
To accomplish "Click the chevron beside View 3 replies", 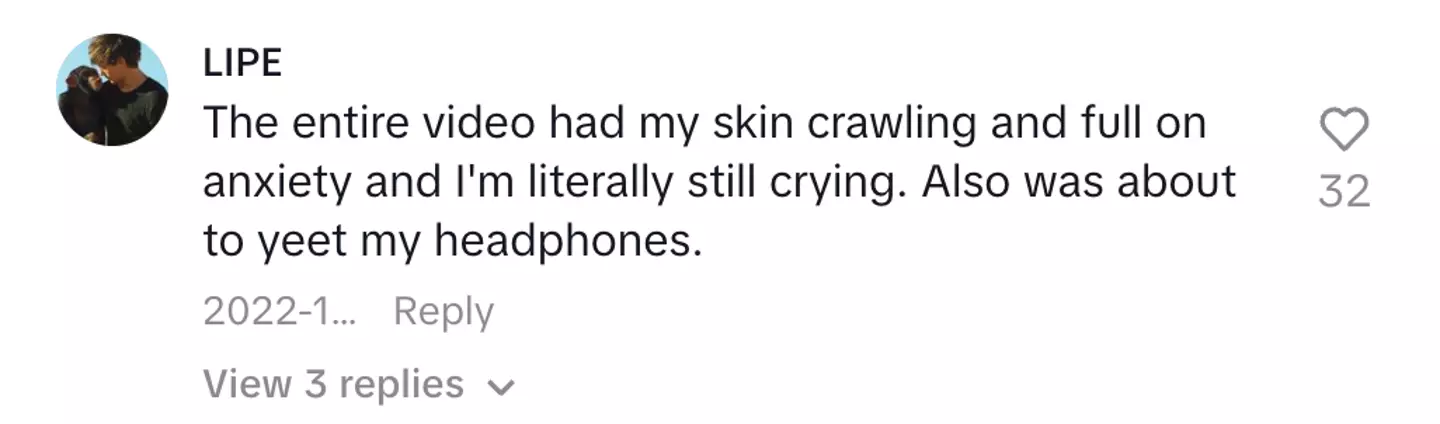I will [x=503, y=387].
